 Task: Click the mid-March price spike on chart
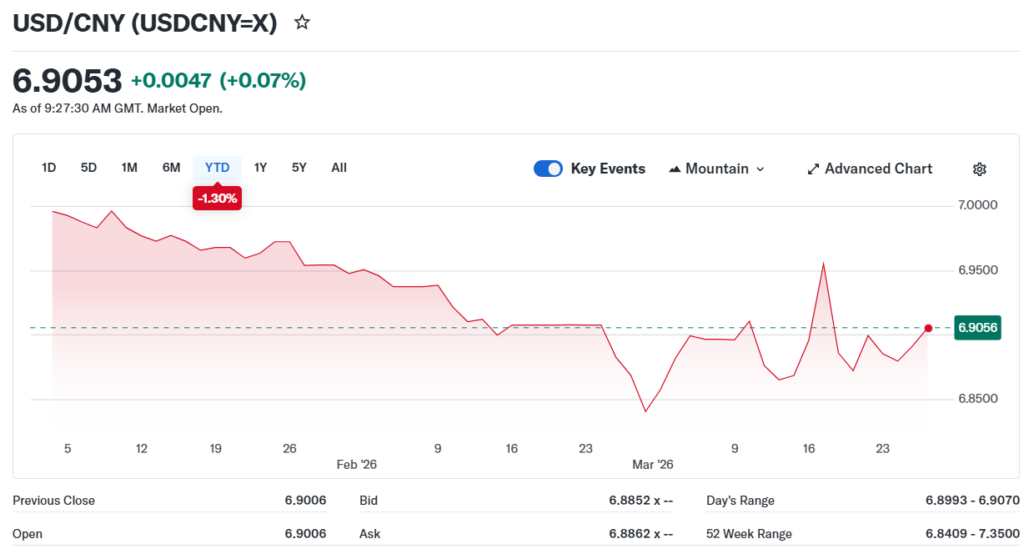tap(823, 264)
